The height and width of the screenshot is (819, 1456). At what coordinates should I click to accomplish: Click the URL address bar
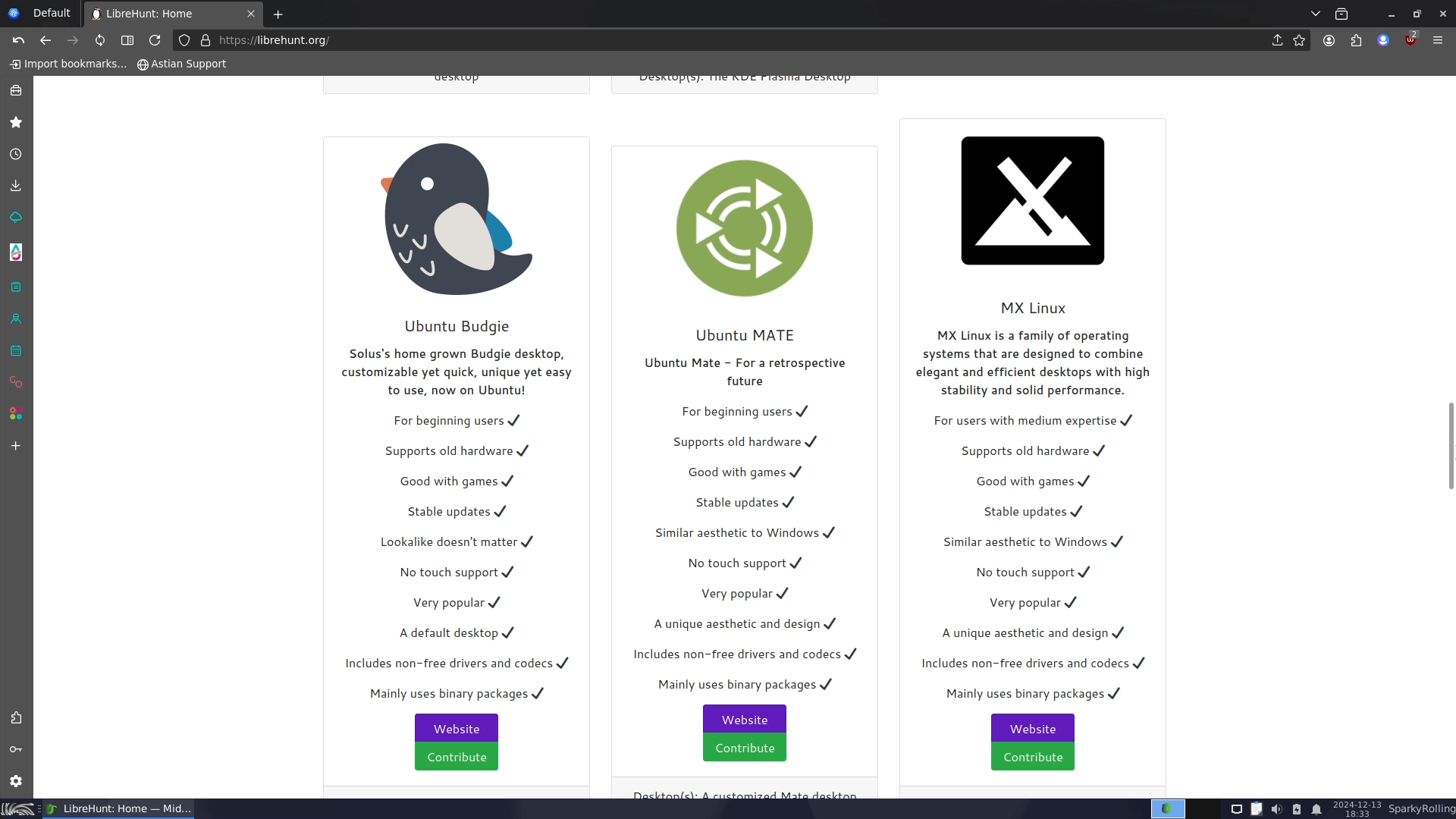coord(682,40)
